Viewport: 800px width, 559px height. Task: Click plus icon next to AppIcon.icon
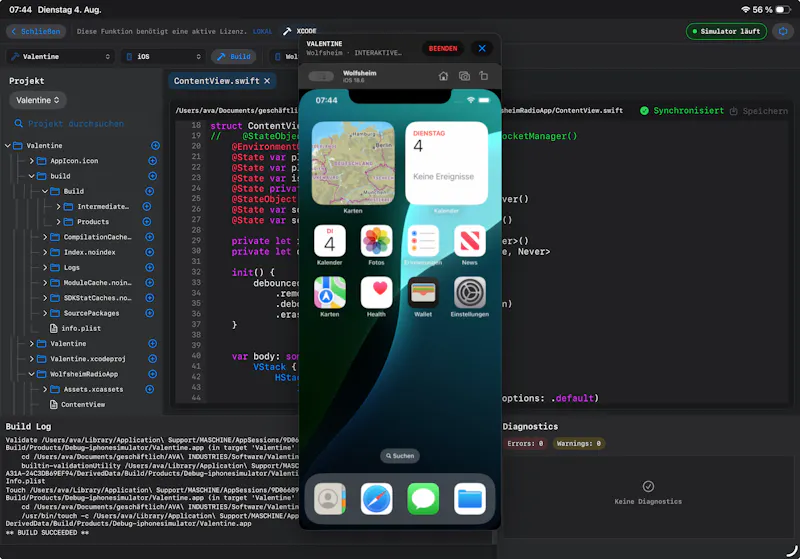point(152,161)
